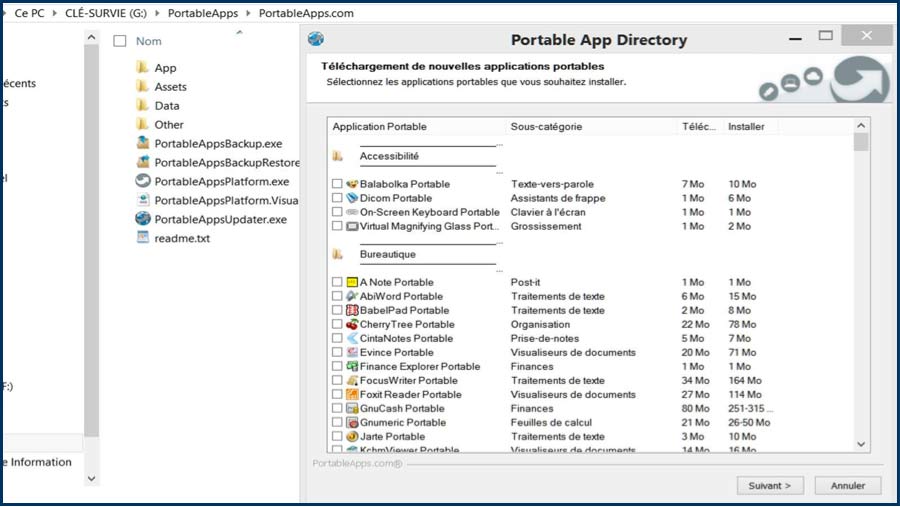The height and width of the screenshot is (507, 900).
Task: Go to Ce PC in address bar
Action: pyautogui.click(x=29, y=13)
